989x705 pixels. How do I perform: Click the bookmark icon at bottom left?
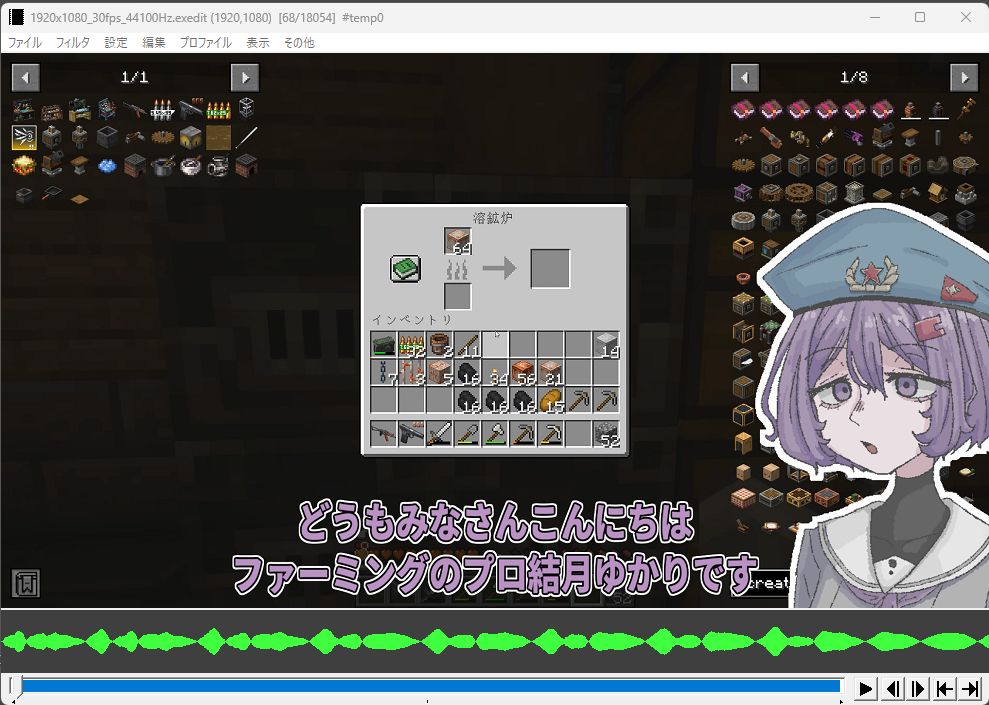[26, 583]
